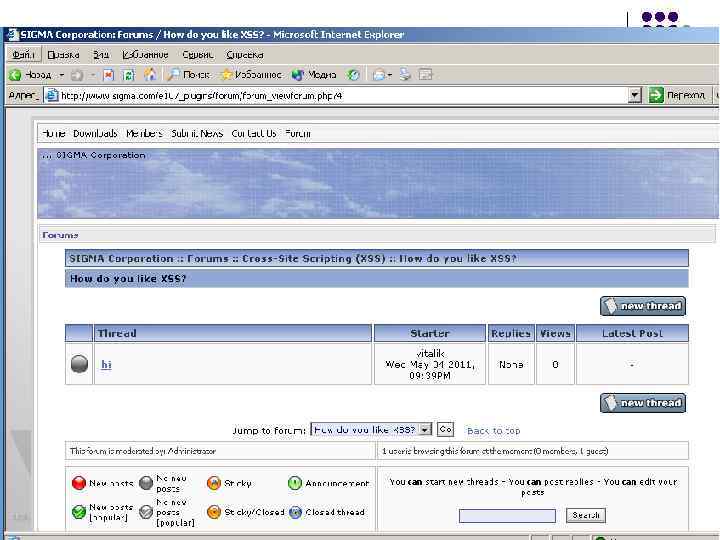Click the orange Sticky legend icon
Screen dimensions: 720x540
(214, 483)
